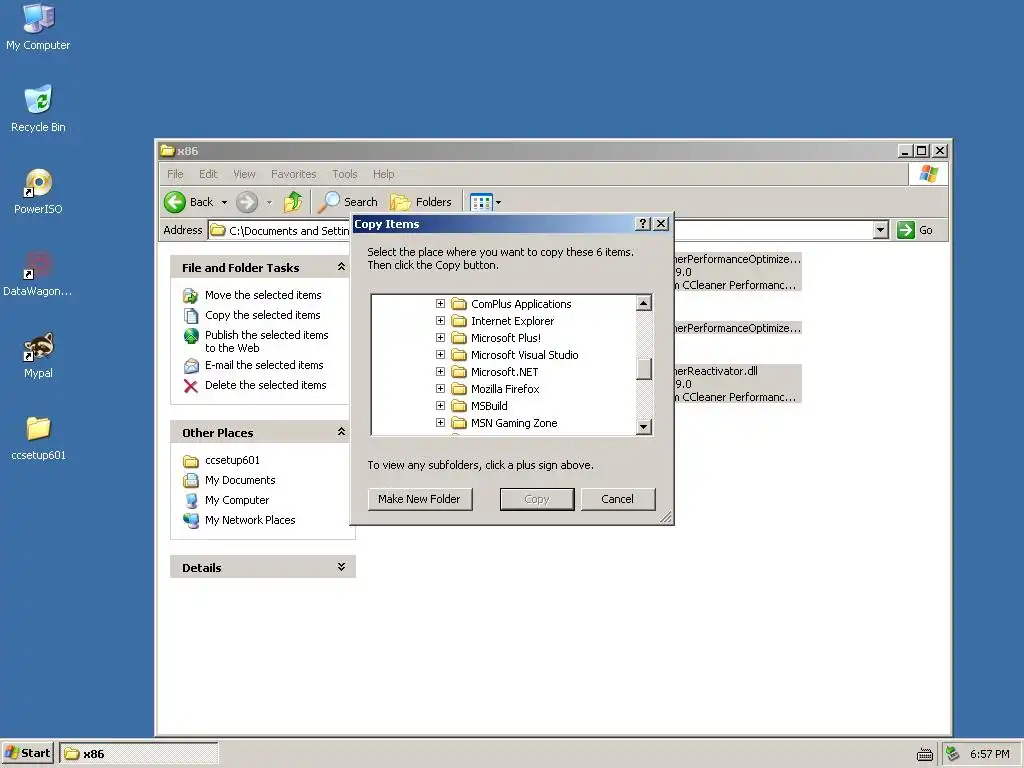Viewport: 1024px width, 768px height.
Task: Click the folder tree scrollbar thumb
Action: coord(644,368)
